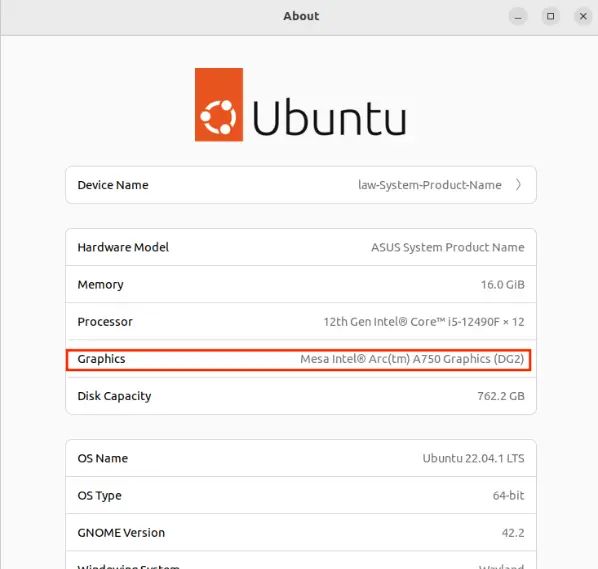Click the 64-bit value
The height and width of the screenshot is (569, 598).
(x=508, y=495)
